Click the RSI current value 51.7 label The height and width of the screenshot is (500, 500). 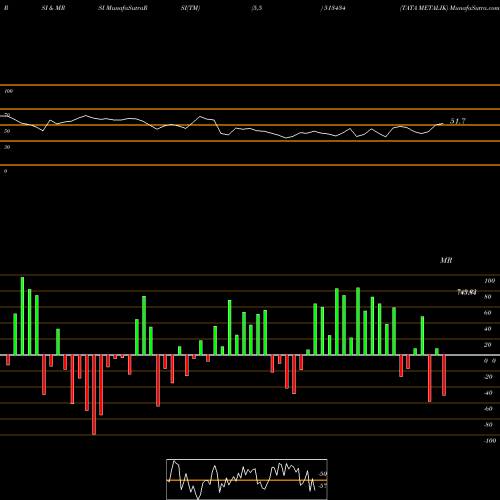pyautogui.click(x=458, y=121)
